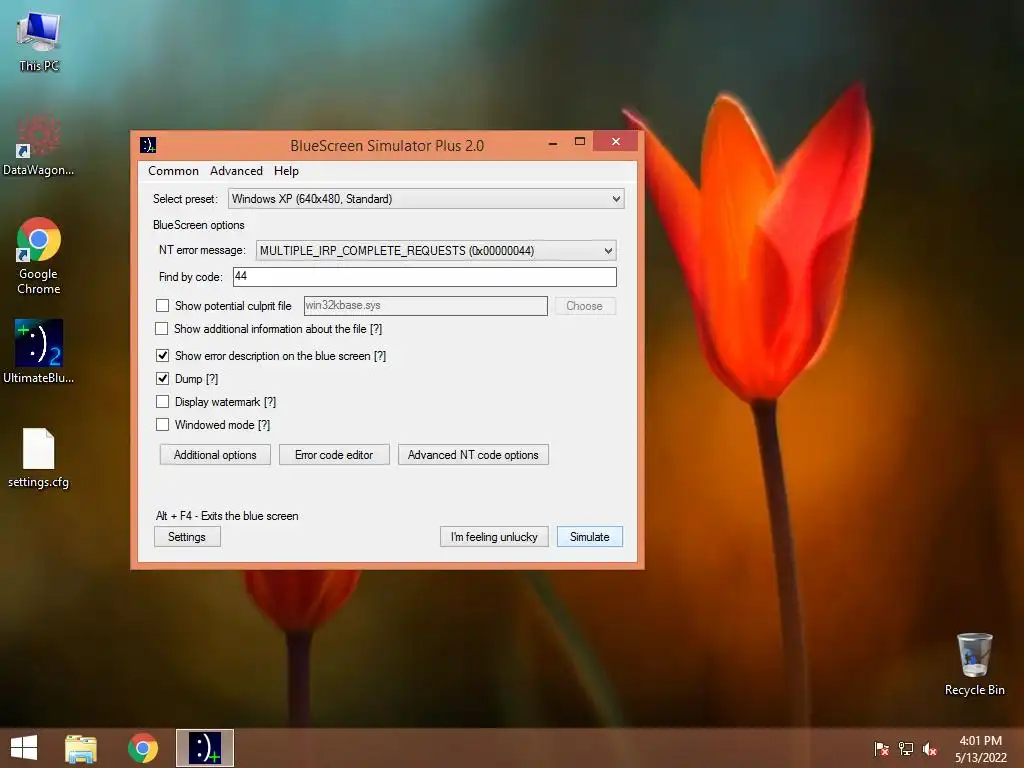Click the Windows Start button
The width and height of the screenshot is (1024, 768).
pyautogui.click(x=24, y=748)
